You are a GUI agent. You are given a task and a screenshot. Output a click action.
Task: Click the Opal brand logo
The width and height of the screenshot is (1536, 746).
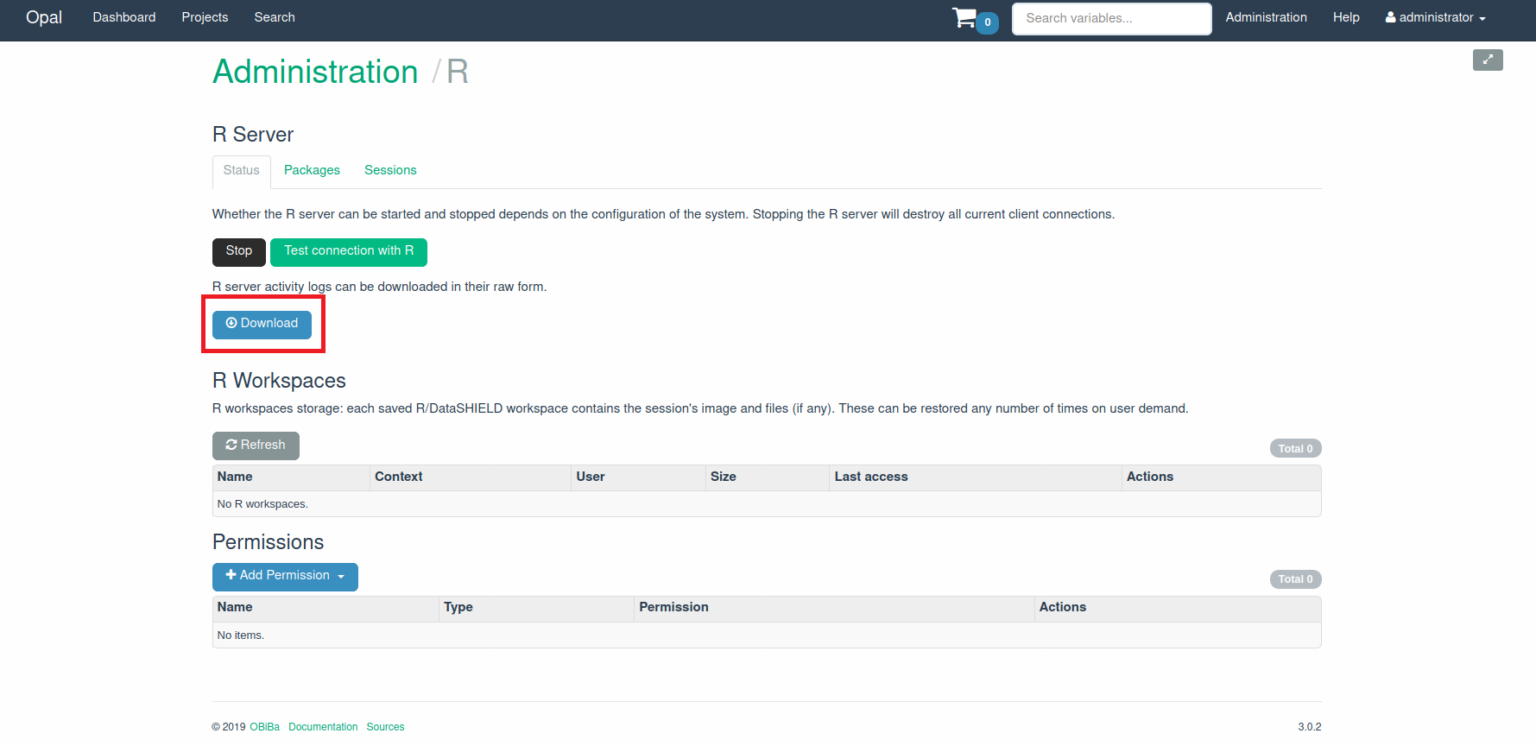pyautogui.click(x=44, y=18)
